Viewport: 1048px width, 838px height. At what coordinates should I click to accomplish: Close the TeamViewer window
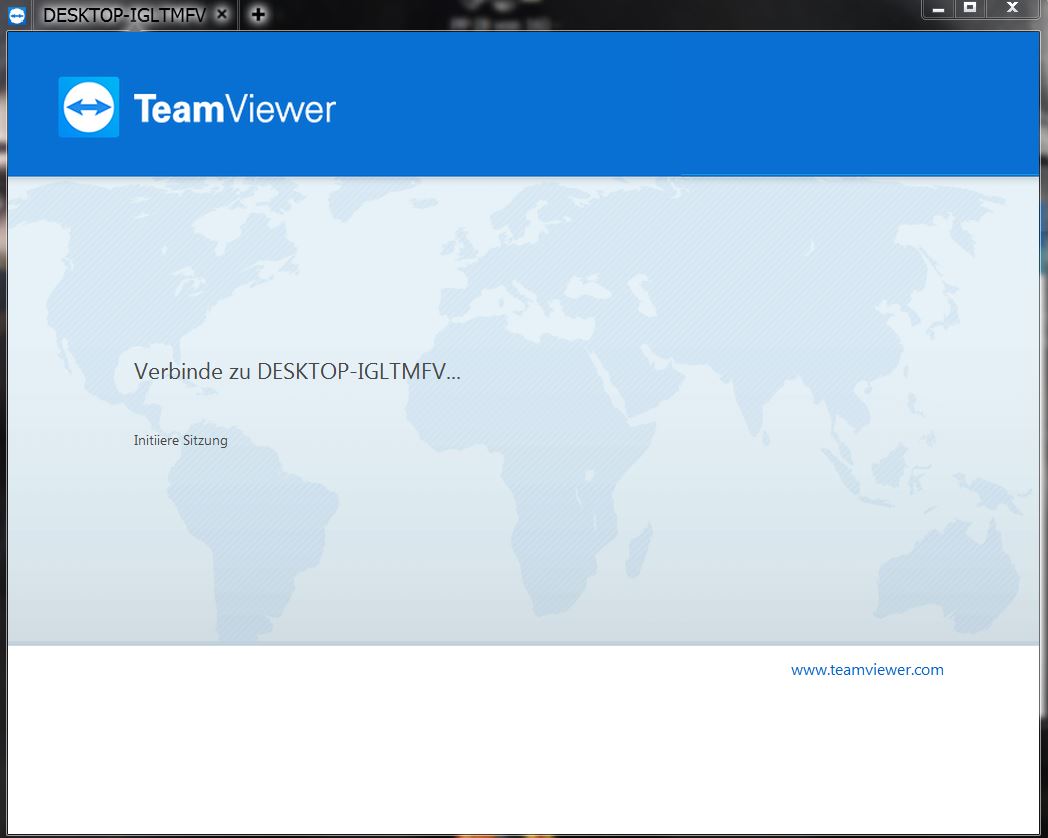point(1012,9)
